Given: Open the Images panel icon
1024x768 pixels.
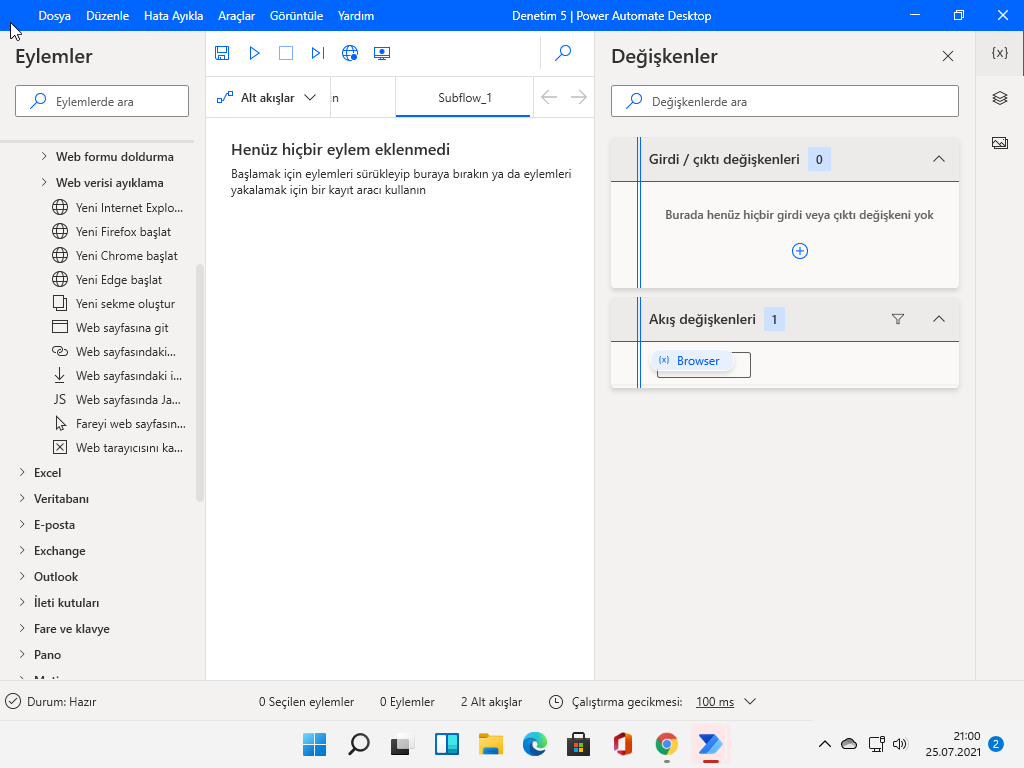Looking at the screenshot, I should point(998,142).
